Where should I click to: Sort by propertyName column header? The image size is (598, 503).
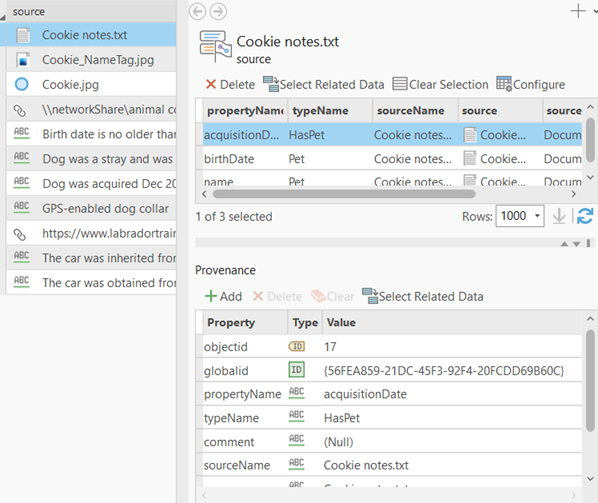click(245, 111)
